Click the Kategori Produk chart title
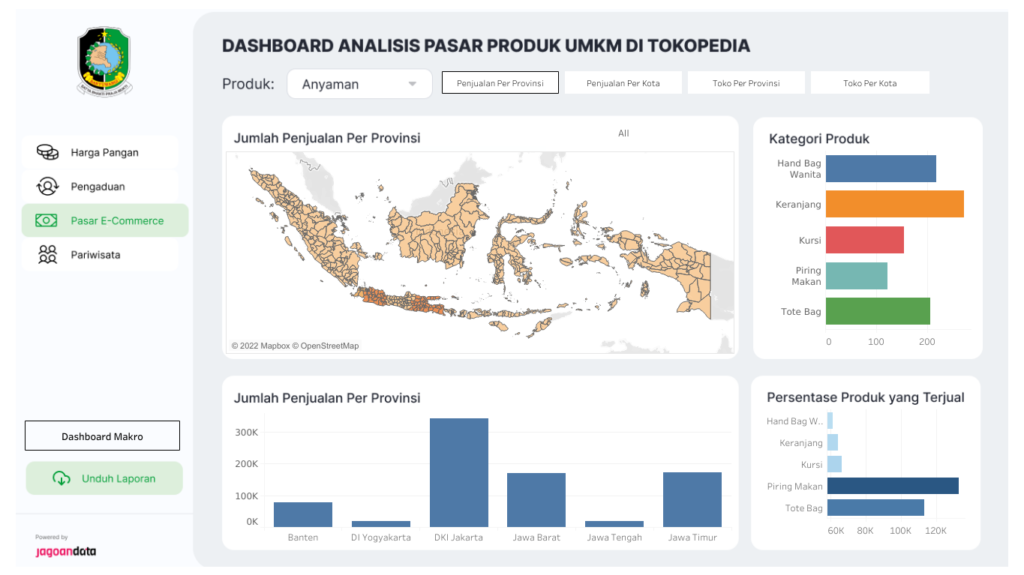 pos(819,139)
